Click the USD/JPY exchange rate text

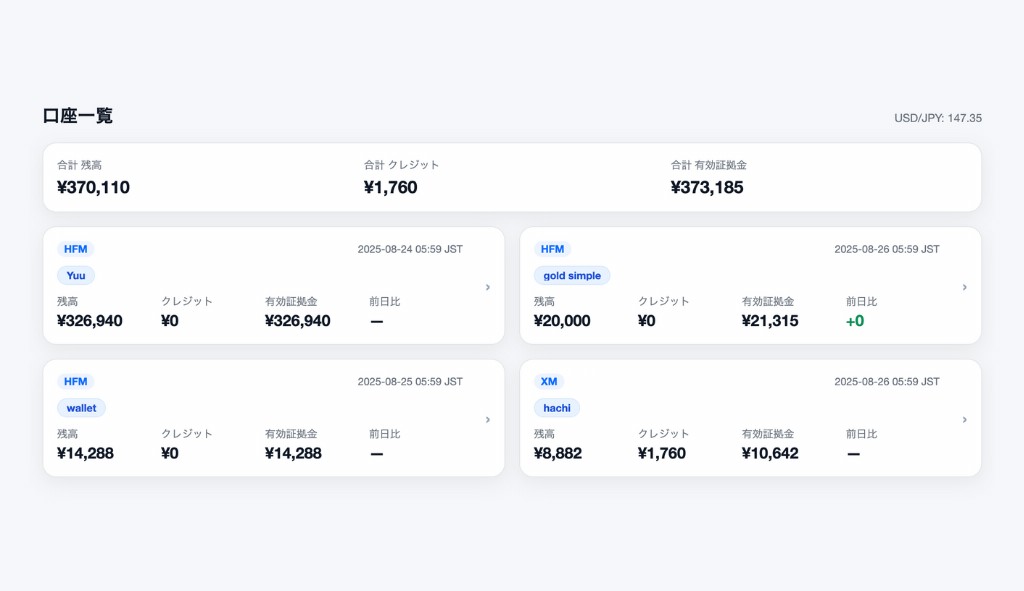tap(938, 118)
